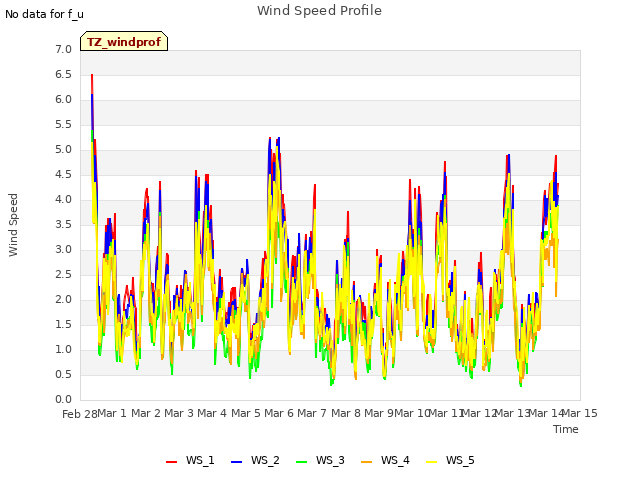Toggle the WS_2 legend entry
The width and height of the screenshot is (640, 480).
coord(255,460)
